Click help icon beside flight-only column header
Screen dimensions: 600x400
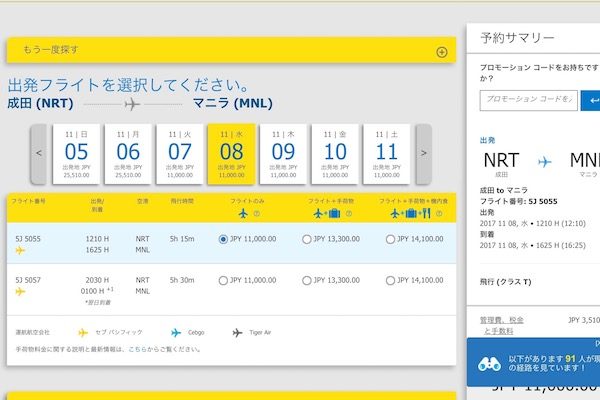point(256,214)
